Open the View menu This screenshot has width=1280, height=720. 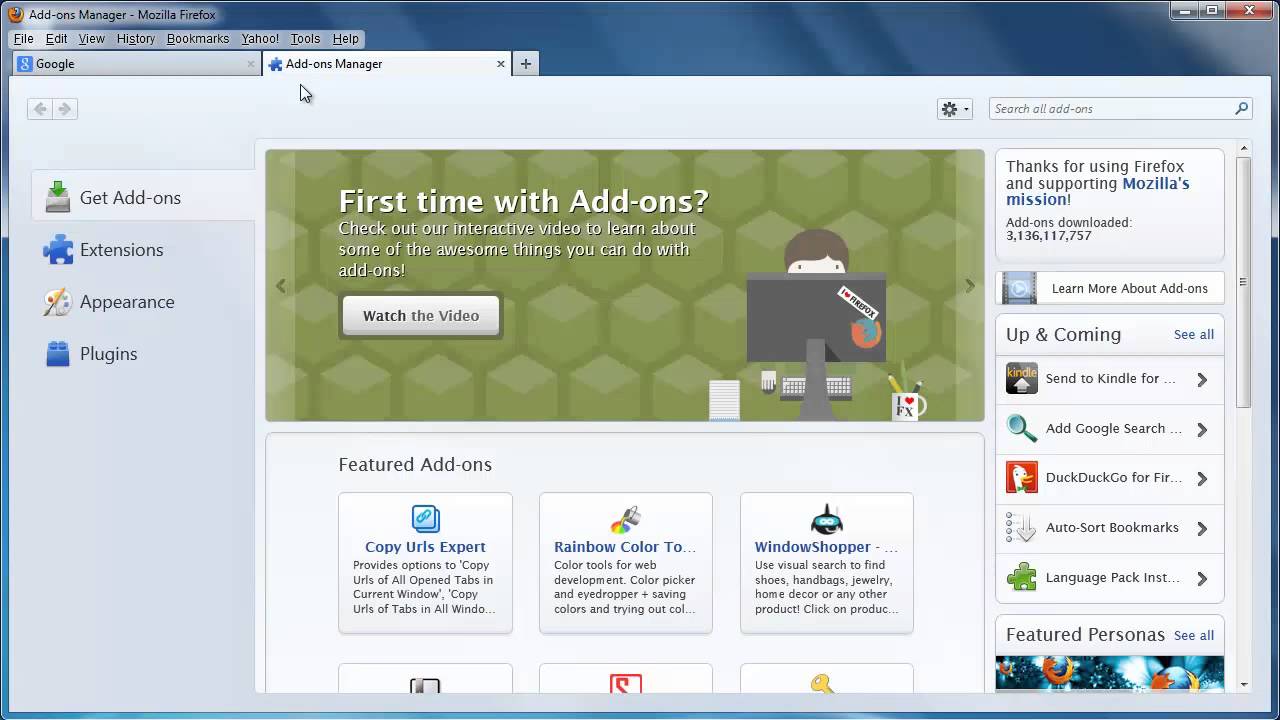tap(92, 39)
